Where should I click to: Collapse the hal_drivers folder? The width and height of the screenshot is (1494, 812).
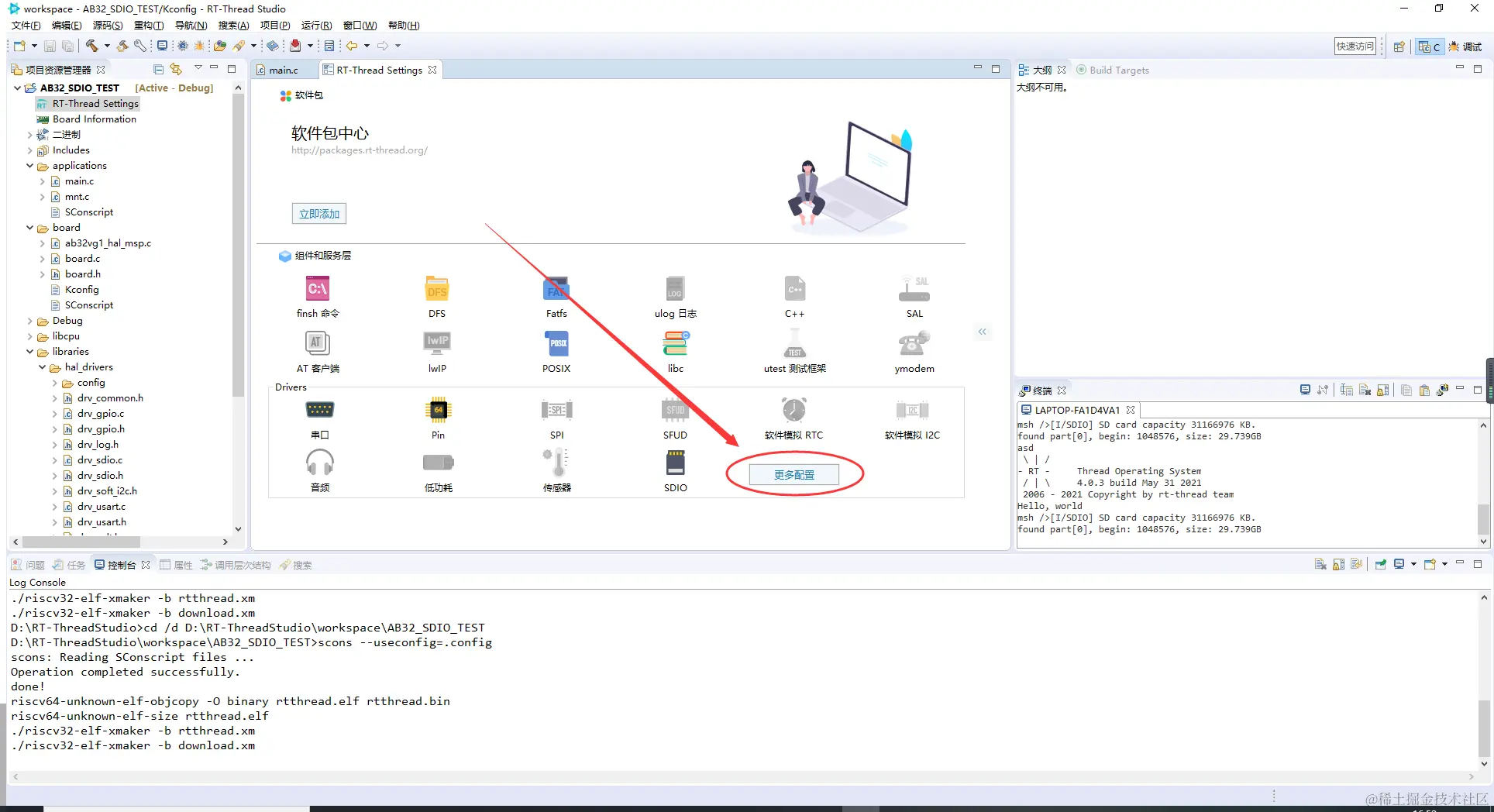click(x=43, y=366)
